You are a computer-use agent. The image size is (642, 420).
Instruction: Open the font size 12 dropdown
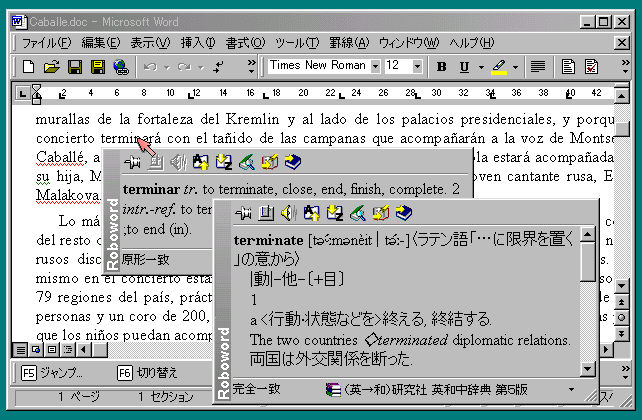[417, 66]
